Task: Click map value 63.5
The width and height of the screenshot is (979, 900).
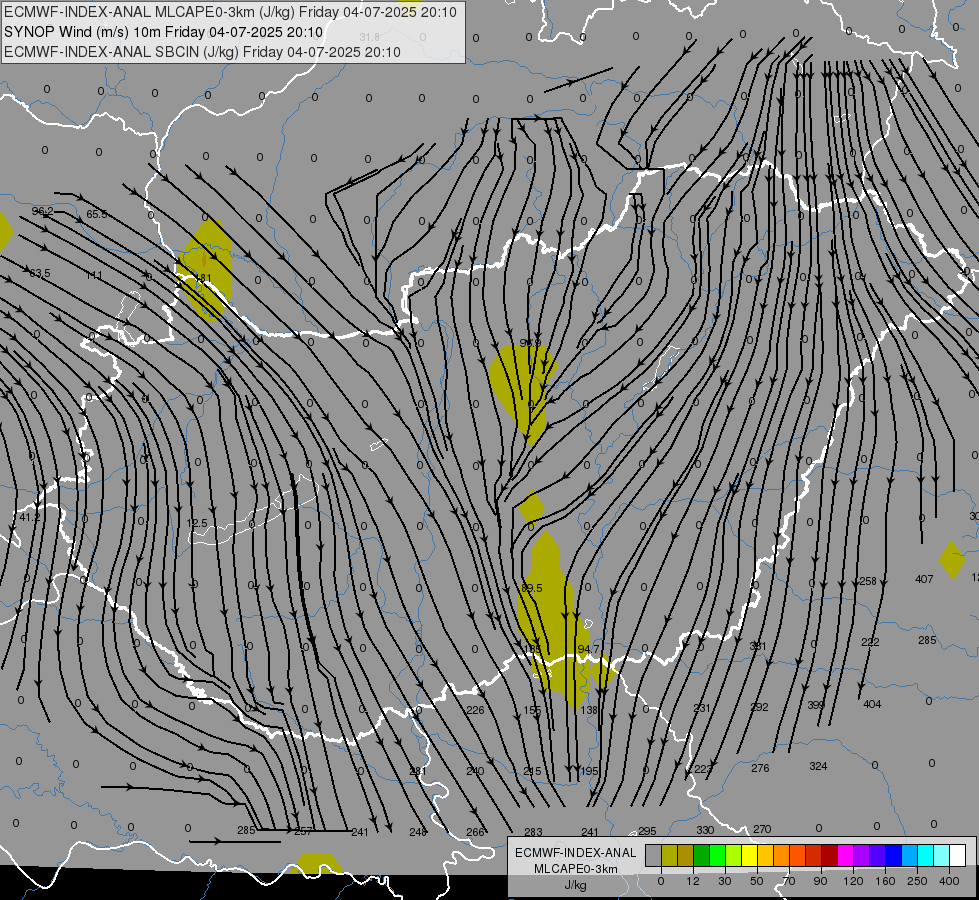Action: [x=39, y=274]
